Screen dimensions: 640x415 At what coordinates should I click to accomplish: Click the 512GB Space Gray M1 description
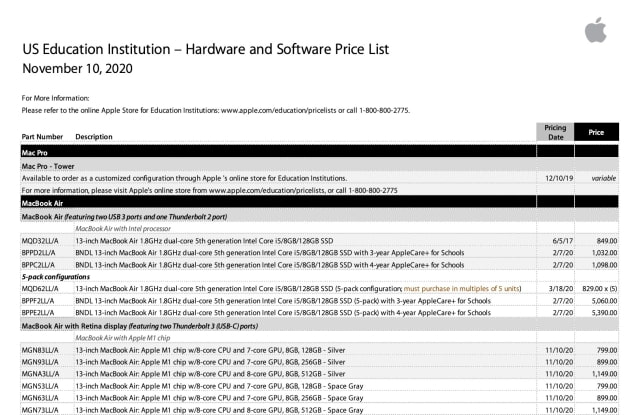point(219,410)
